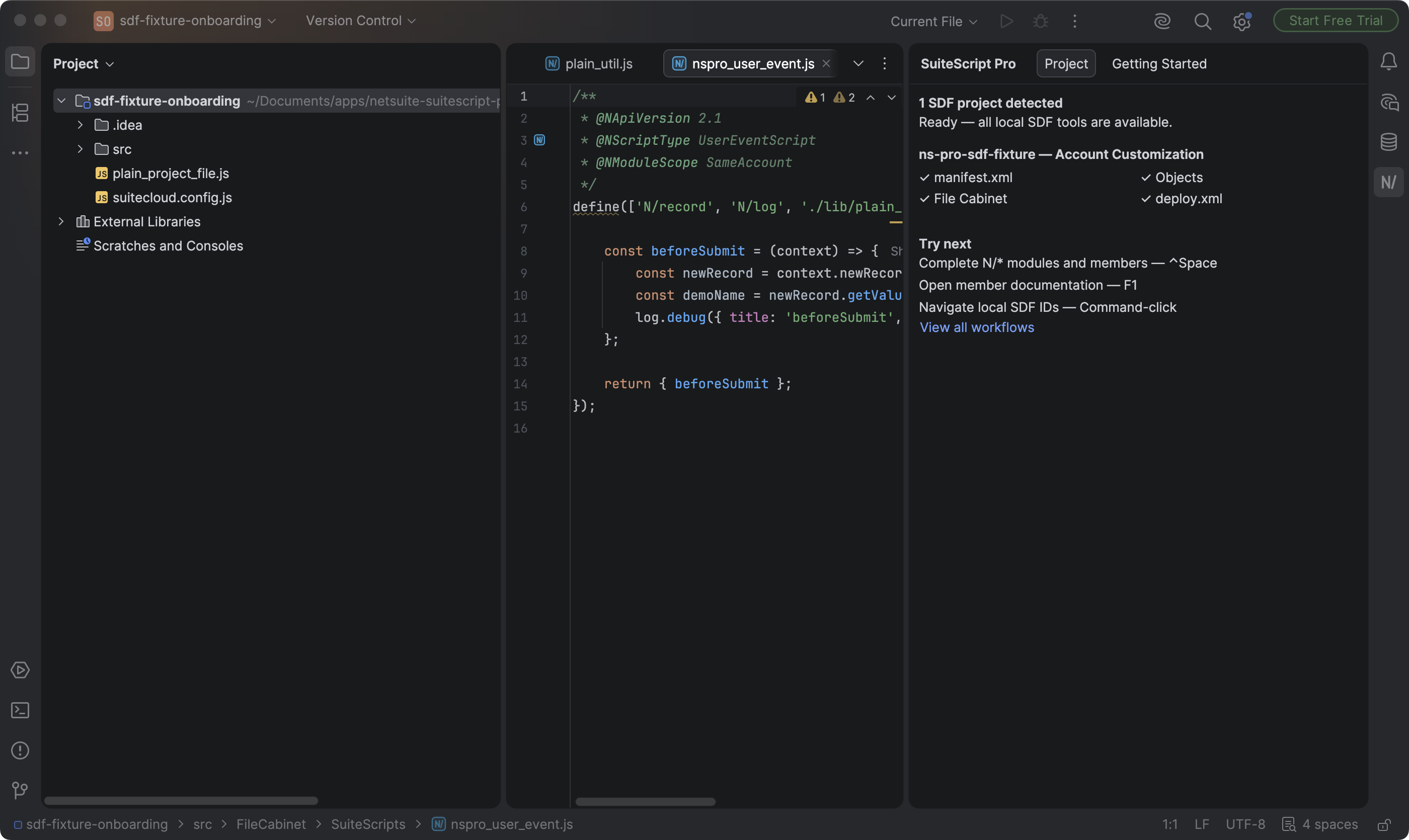Image resolution: width=1409 pixels, height=840 pixels.
Task: Open the Structure tool window icon
Action: click(x=21, y=112)
